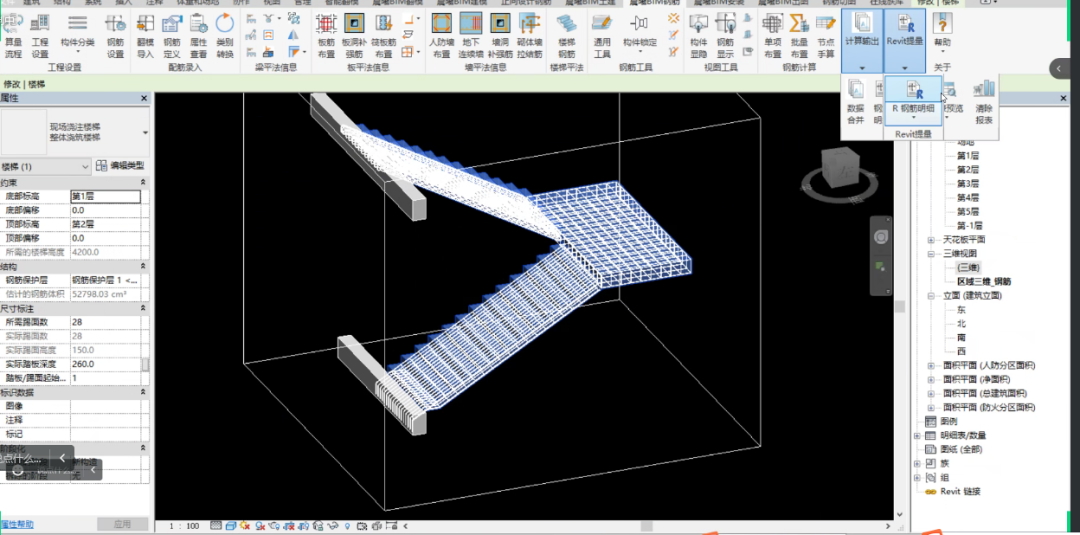Toggle visual style in view control bar

[x=229, y=525]
